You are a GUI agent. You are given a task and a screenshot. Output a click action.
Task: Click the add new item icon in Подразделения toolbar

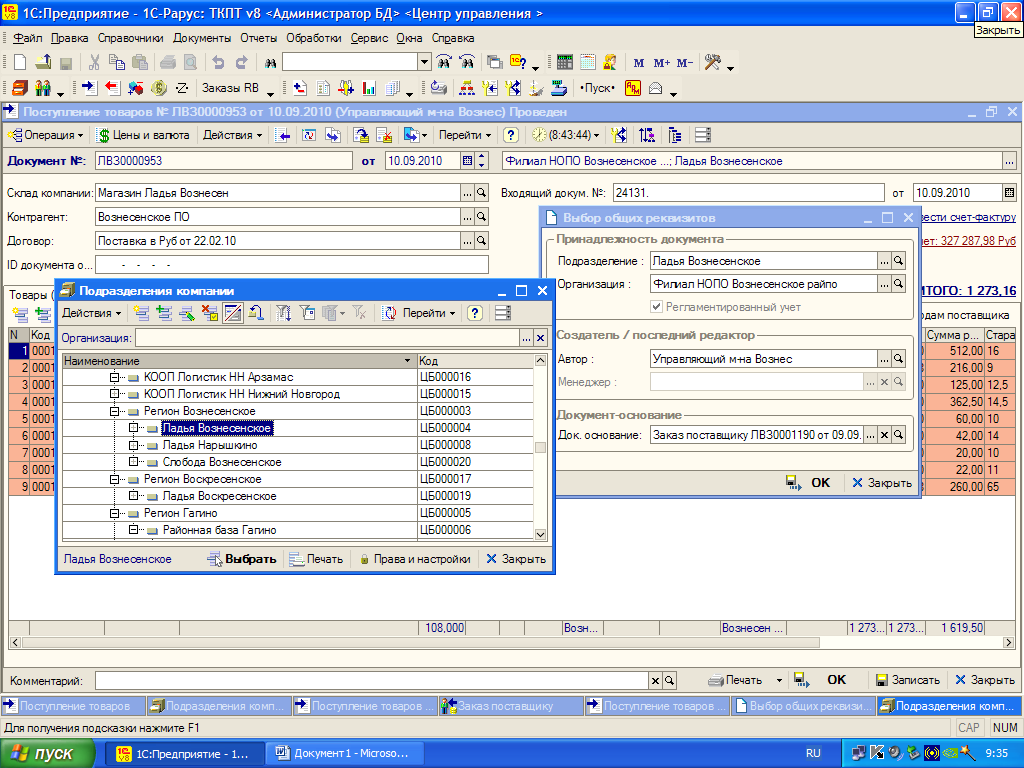(142, 313)
